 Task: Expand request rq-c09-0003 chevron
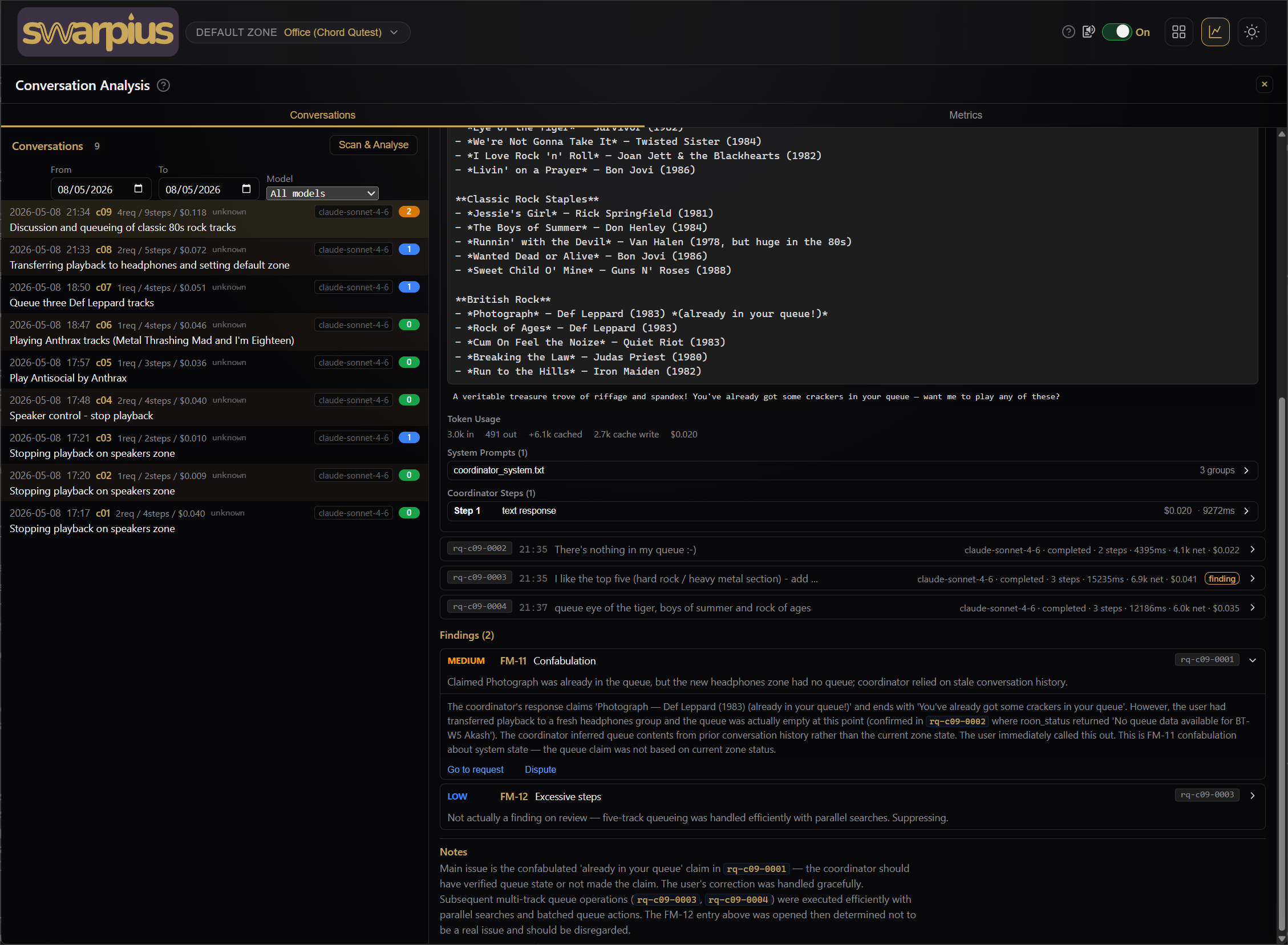tap(1253, 579)
